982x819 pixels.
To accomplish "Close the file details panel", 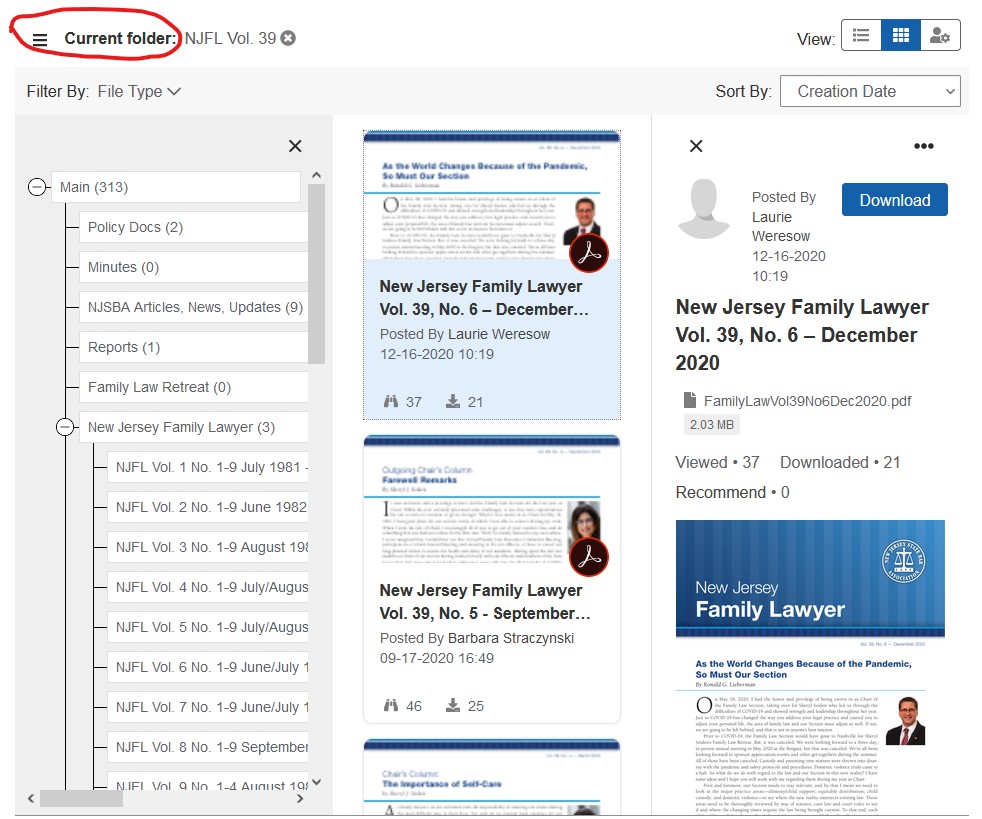I will pos(696,146).
